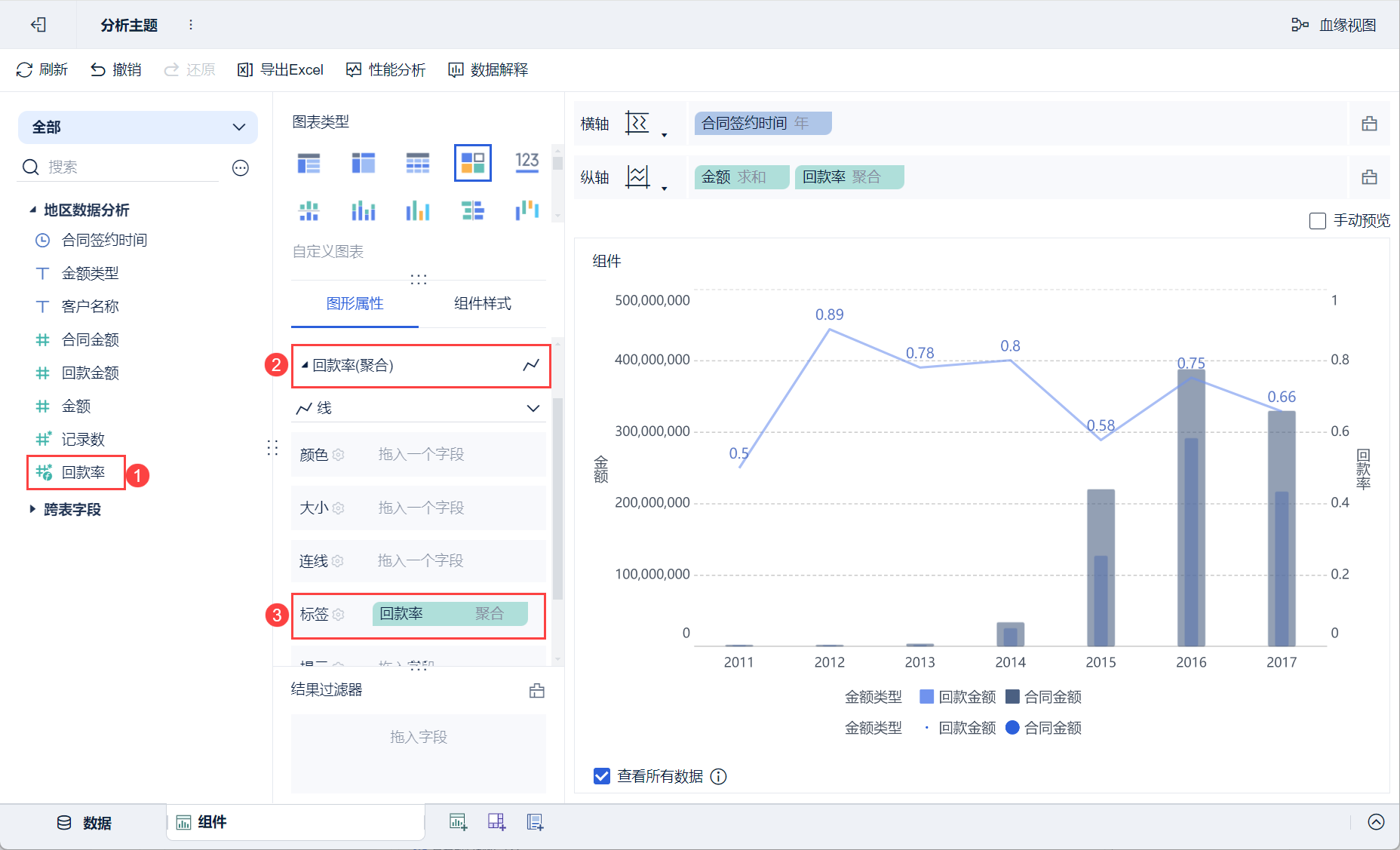
Task: Select the waterfall chart type icon
Action: [x=527, y=211]
